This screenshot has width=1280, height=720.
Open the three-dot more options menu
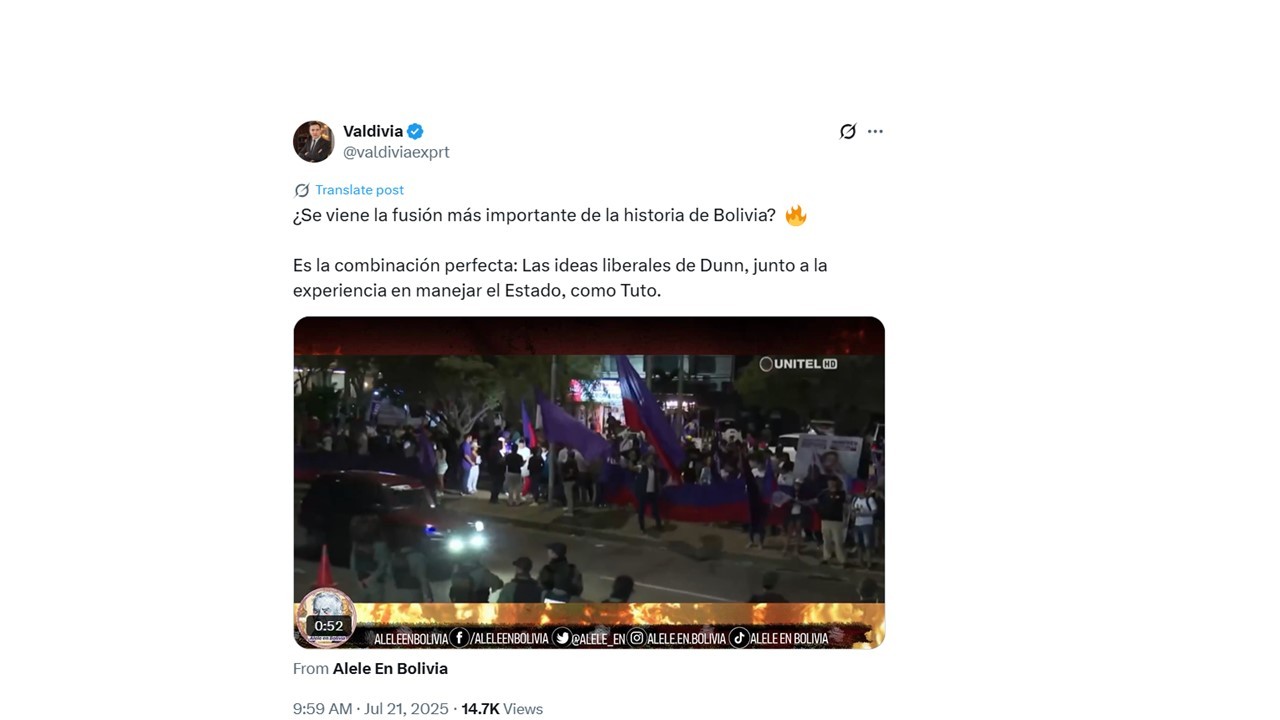click(875, 131)
